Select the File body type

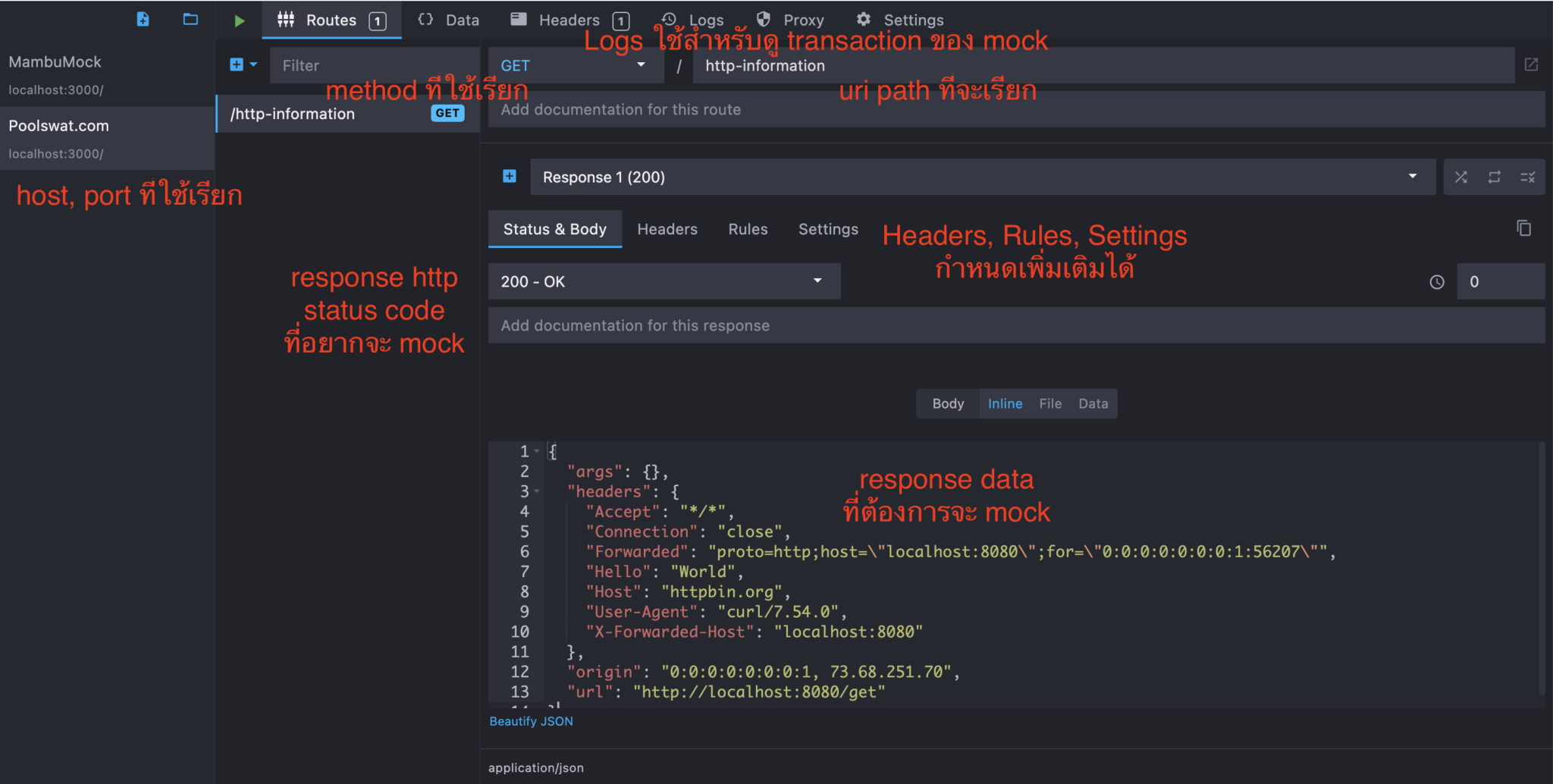click(x=1049, y=404)
